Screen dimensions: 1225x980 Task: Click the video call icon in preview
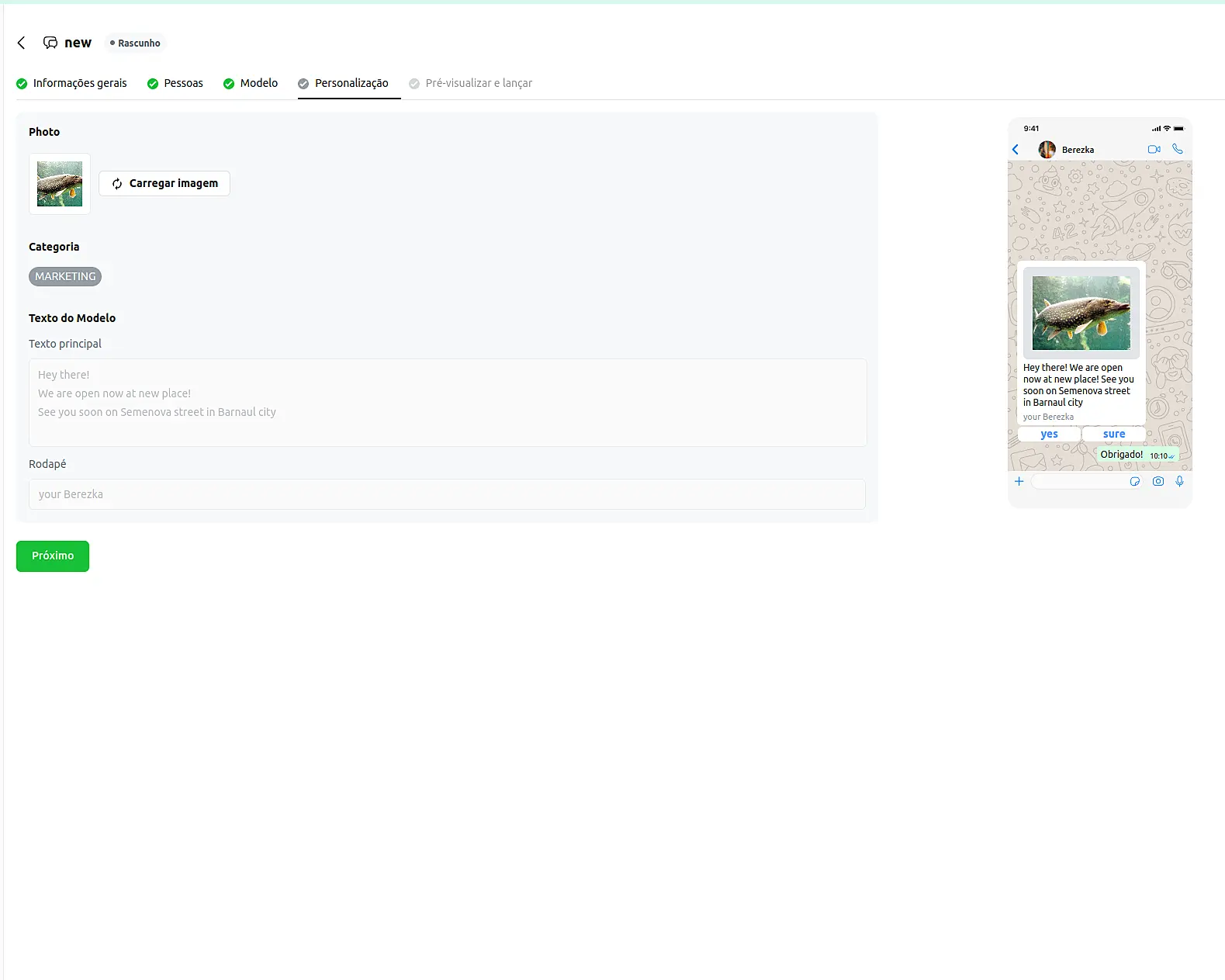coord(1154,149)
